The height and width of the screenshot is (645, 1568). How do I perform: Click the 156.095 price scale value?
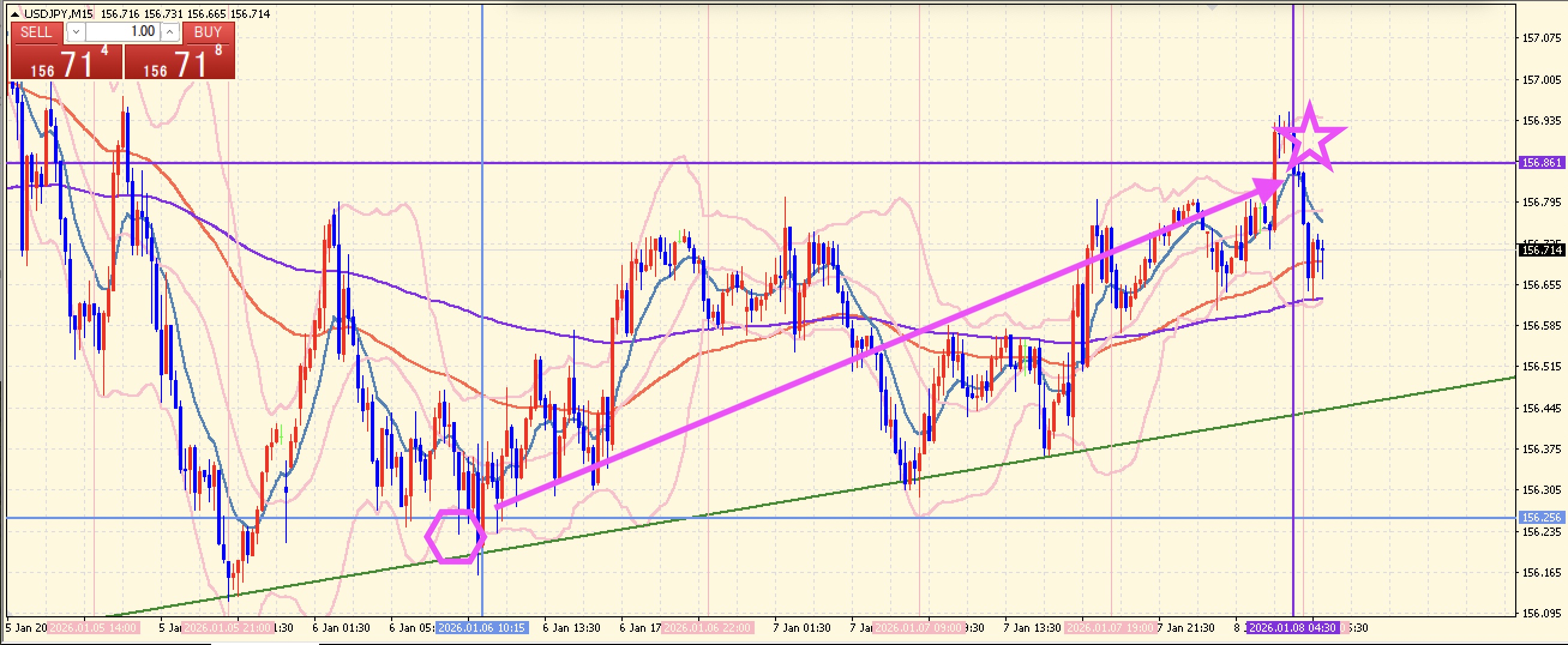1541,613
